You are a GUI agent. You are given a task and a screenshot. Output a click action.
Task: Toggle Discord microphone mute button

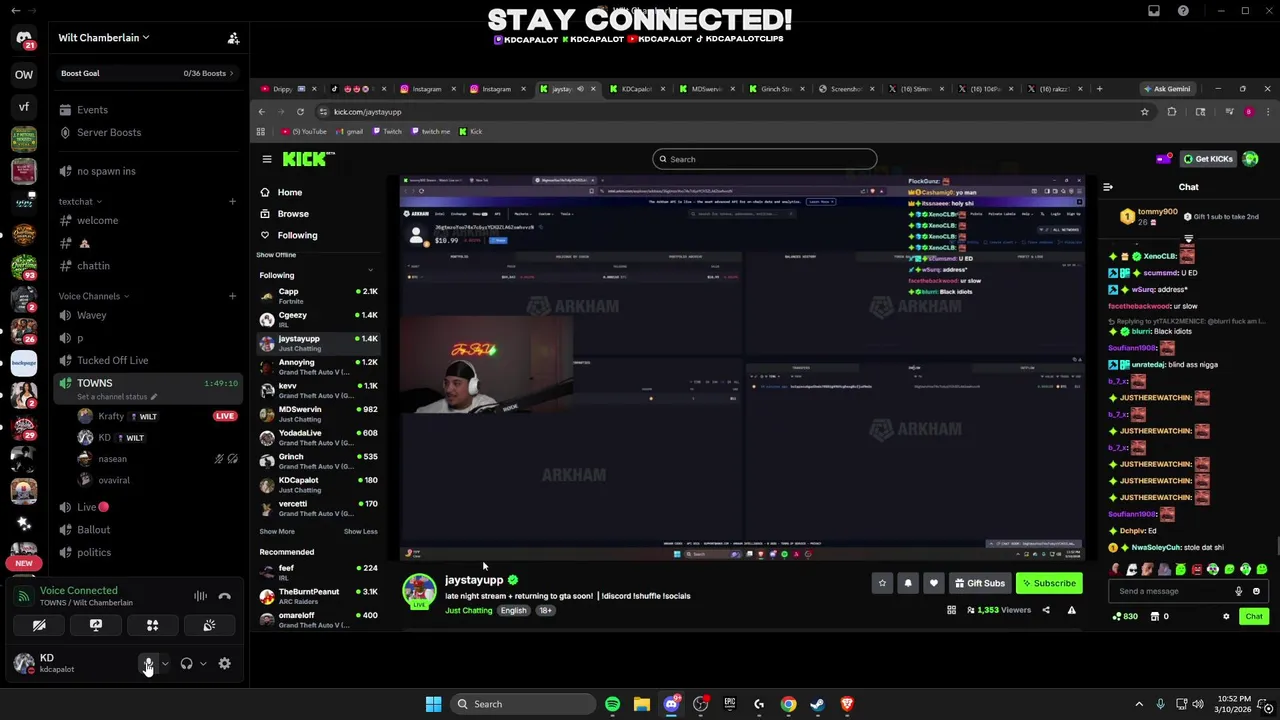point(148,664)
